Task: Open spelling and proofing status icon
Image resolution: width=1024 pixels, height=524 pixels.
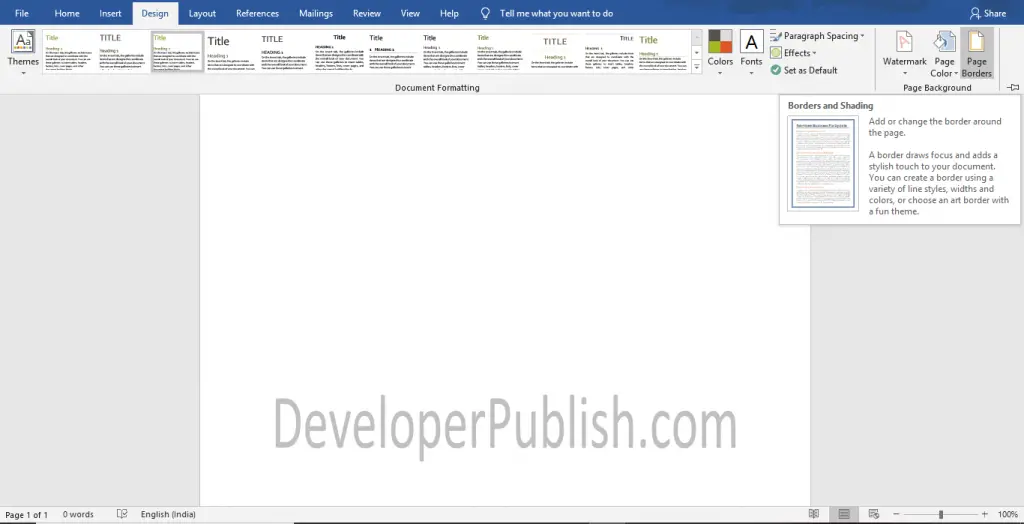Action: pos(121,514)
